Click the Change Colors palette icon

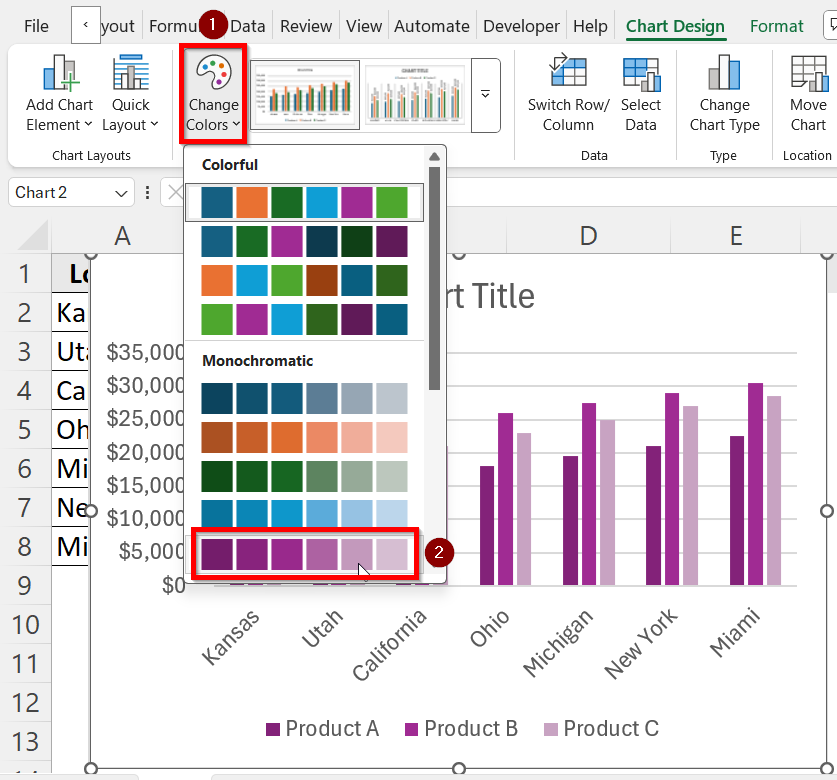213,75
